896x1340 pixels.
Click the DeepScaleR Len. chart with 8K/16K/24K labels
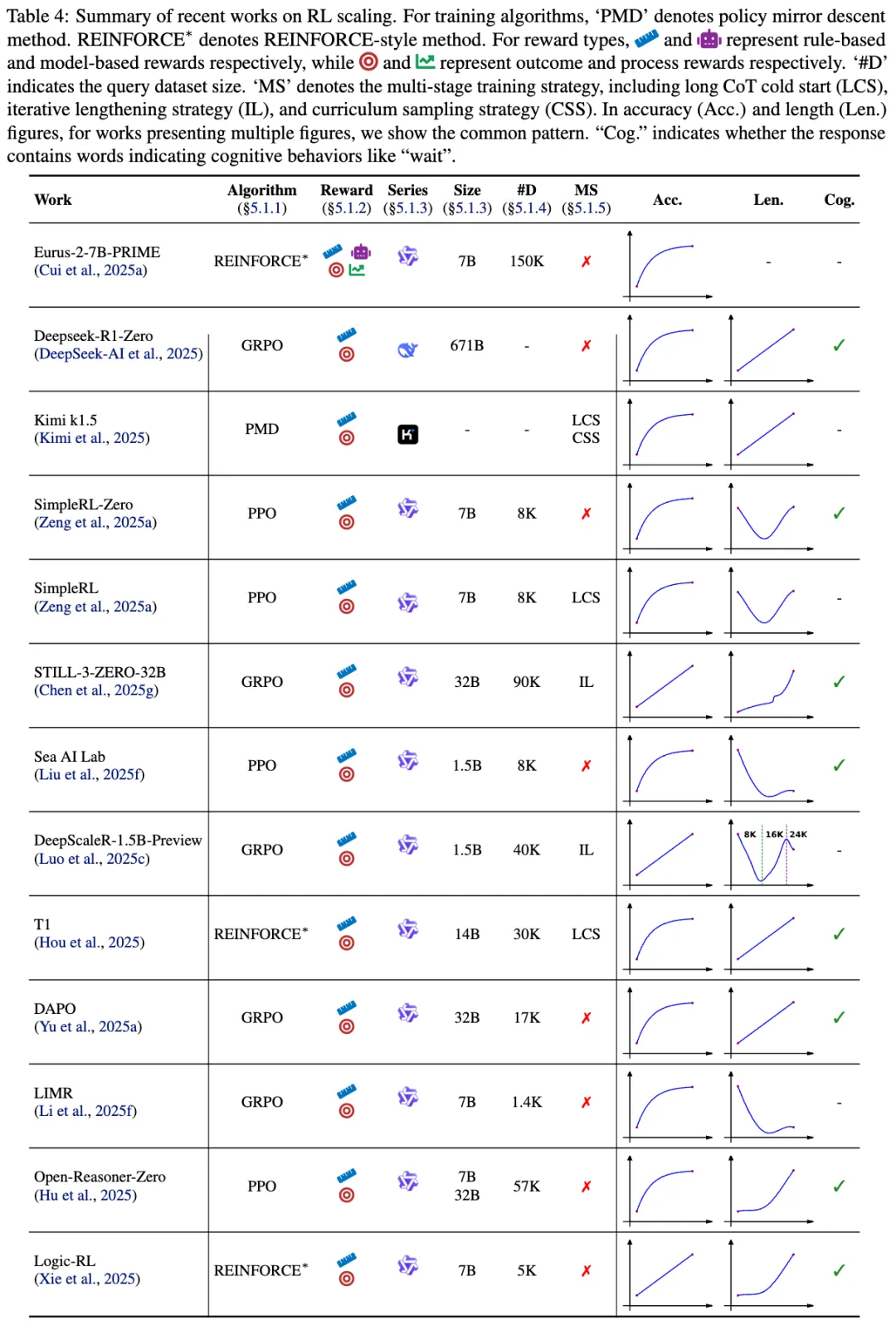click(x=771, y=854)
